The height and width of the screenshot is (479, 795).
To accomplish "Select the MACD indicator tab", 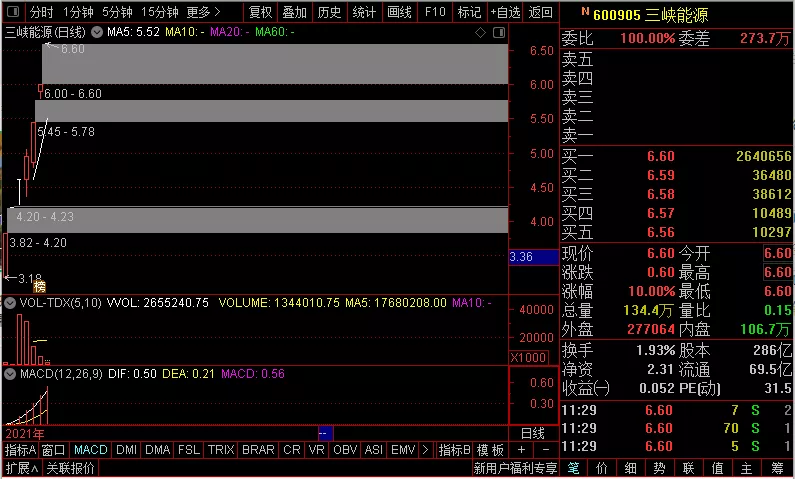I will (91, 450).
